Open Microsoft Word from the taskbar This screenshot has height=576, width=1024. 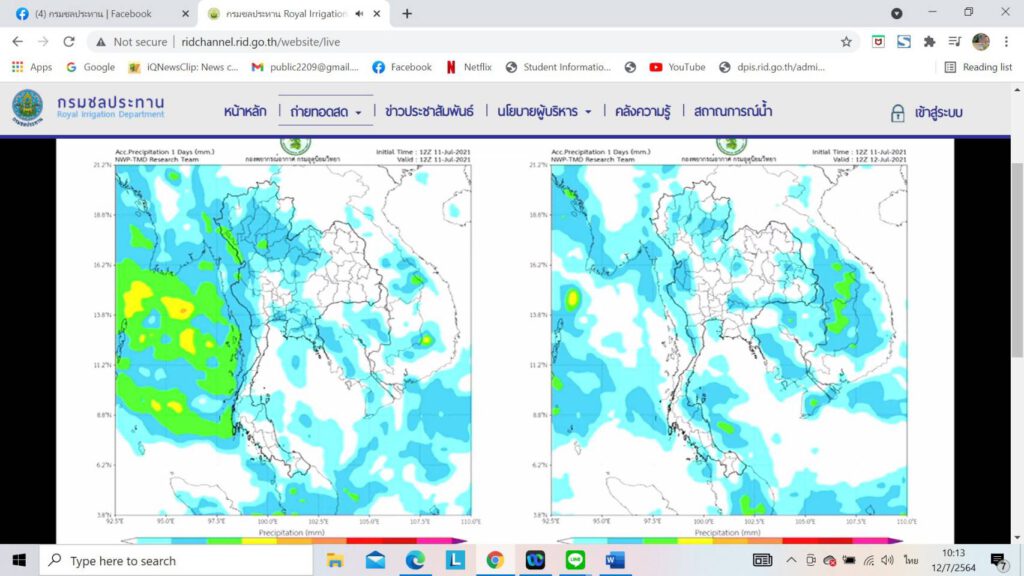click(x=615, y=560)
